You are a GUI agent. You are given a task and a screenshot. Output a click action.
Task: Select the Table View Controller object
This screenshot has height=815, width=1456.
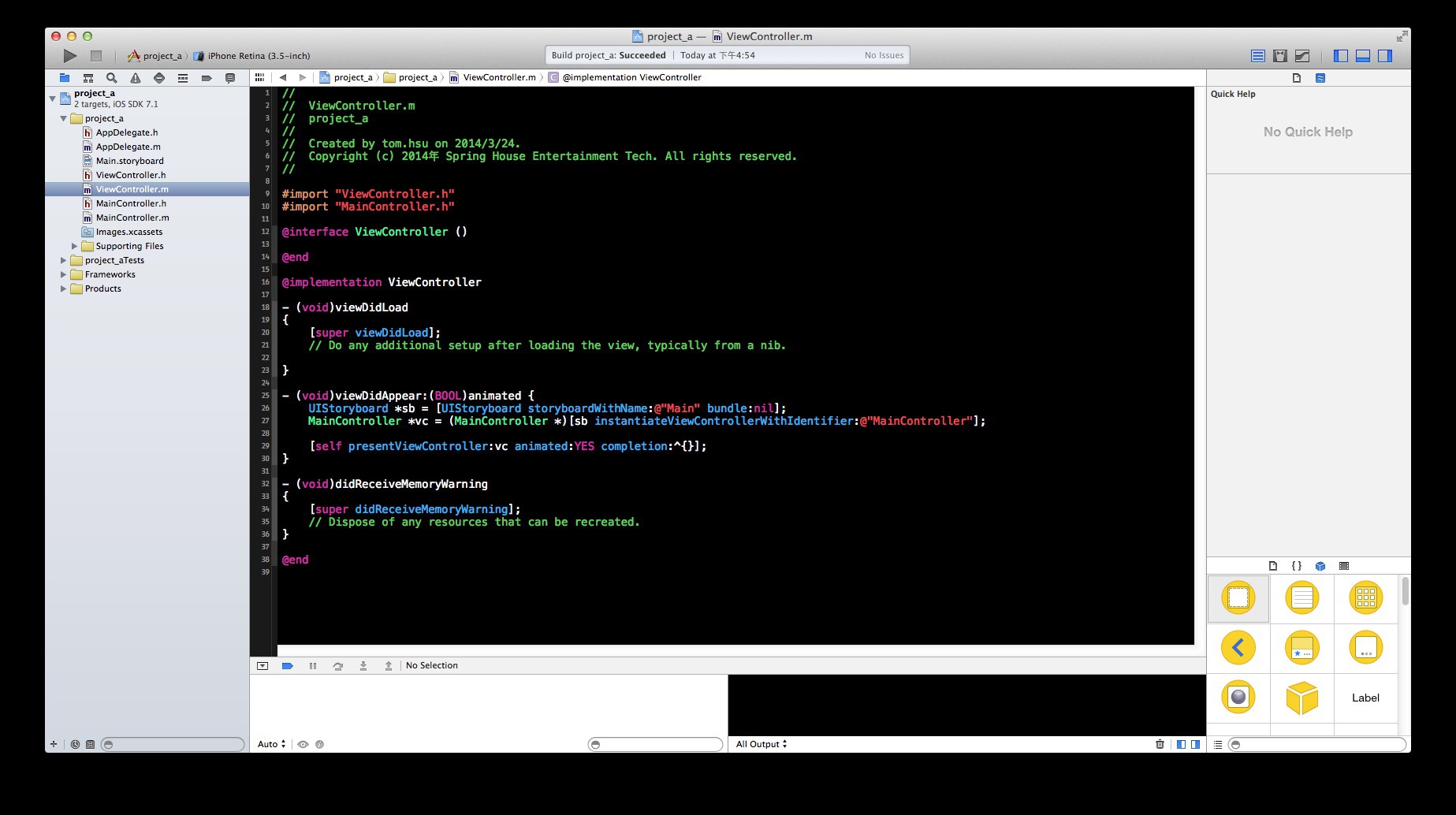point(1302,598)
